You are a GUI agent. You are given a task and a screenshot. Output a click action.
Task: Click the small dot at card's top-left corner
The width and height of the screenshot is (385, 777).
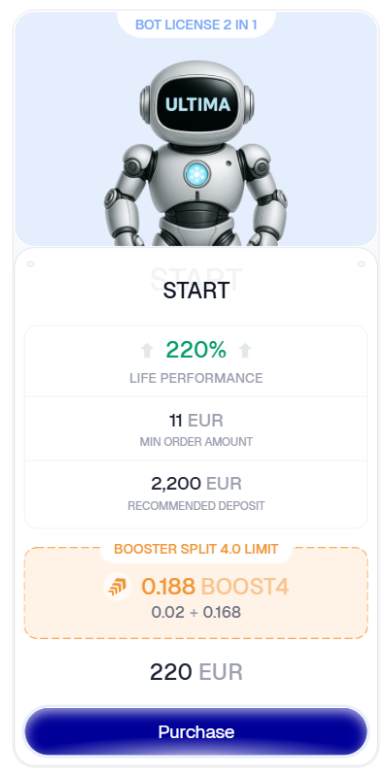[x=30, y=264]
